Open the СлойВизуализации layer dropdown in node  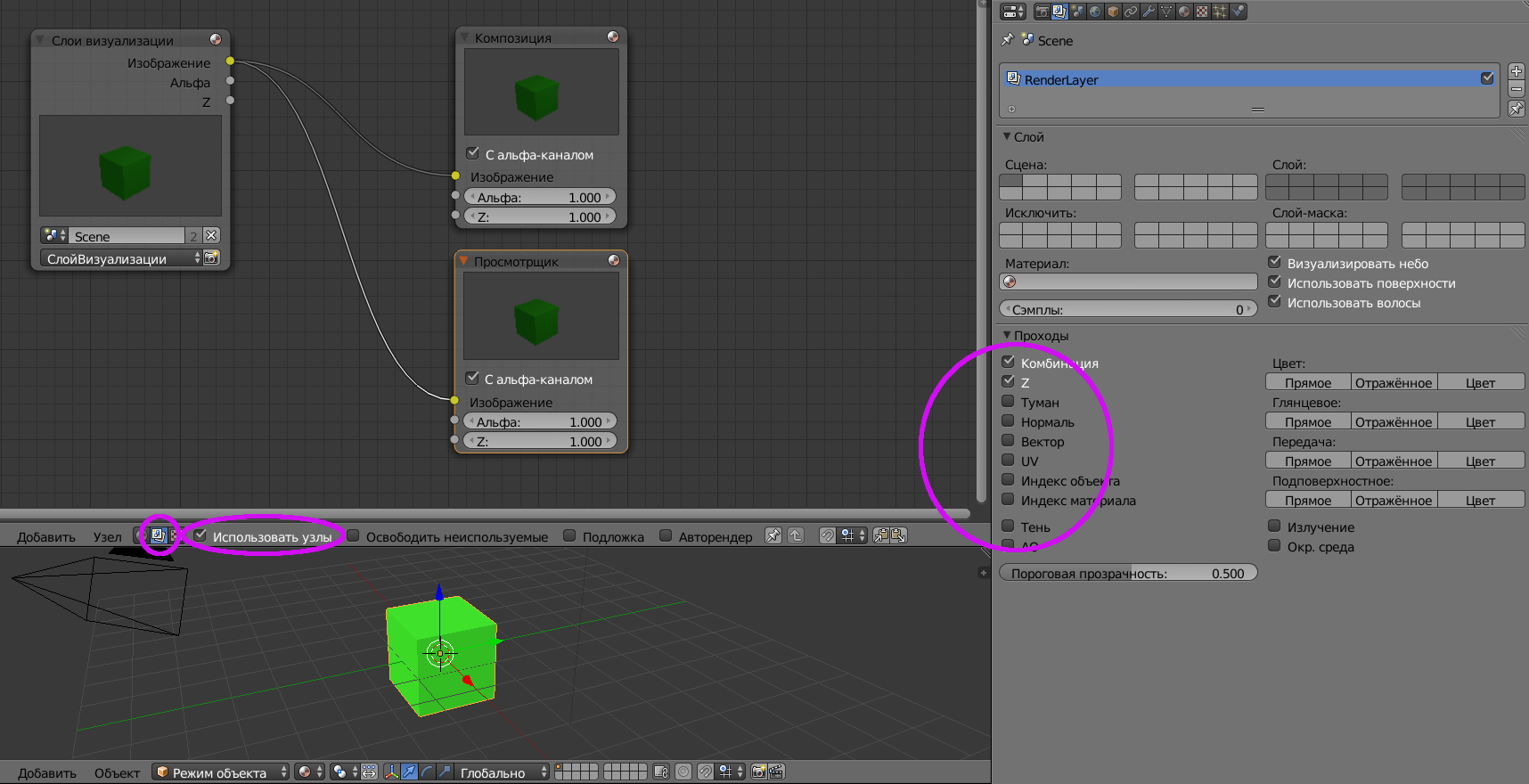(x=121, y=258)
